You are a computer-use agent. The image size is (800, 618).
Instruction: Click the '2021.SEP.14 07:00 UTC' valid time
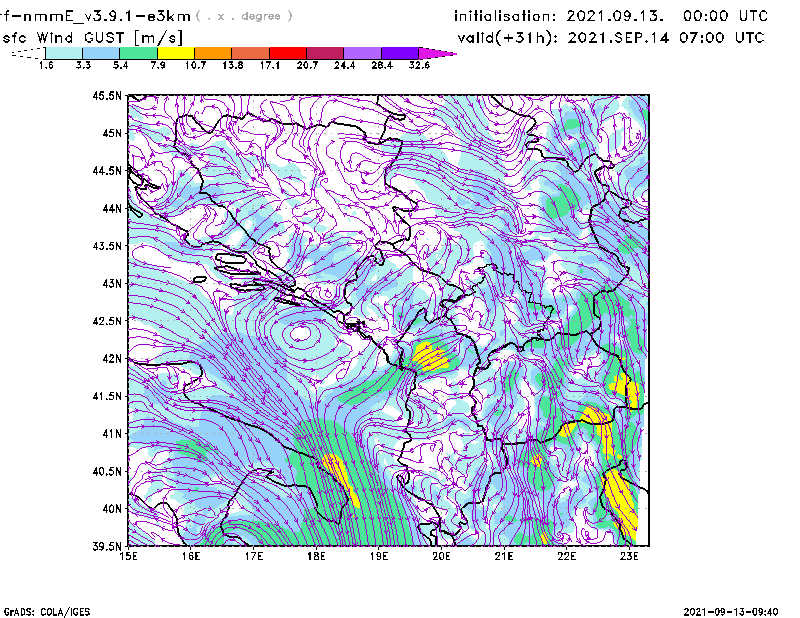[x=666, y=38]
